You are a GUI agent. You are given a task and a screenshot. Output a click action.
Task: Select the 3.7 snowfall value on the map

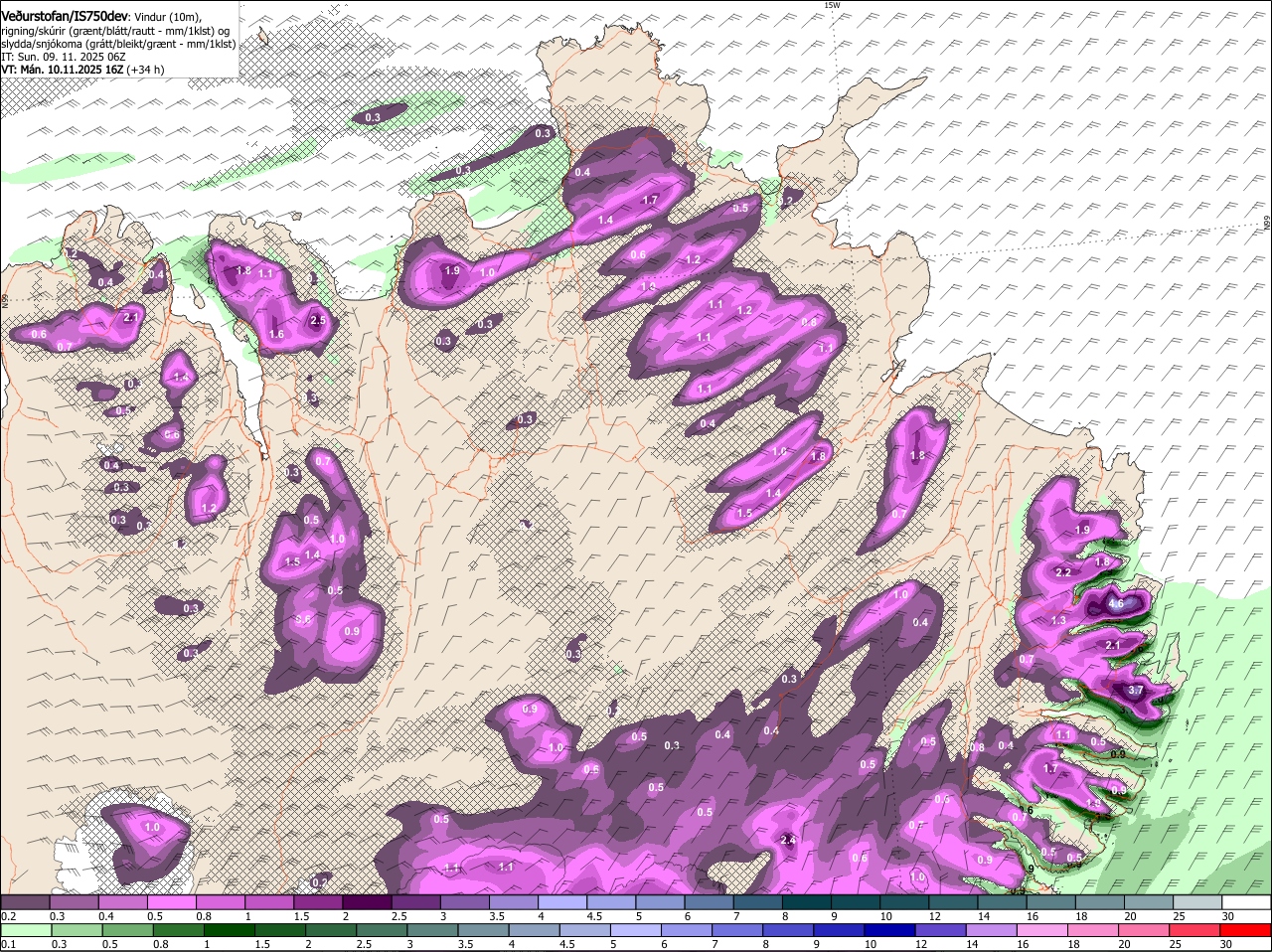[x=1136, y=690]
